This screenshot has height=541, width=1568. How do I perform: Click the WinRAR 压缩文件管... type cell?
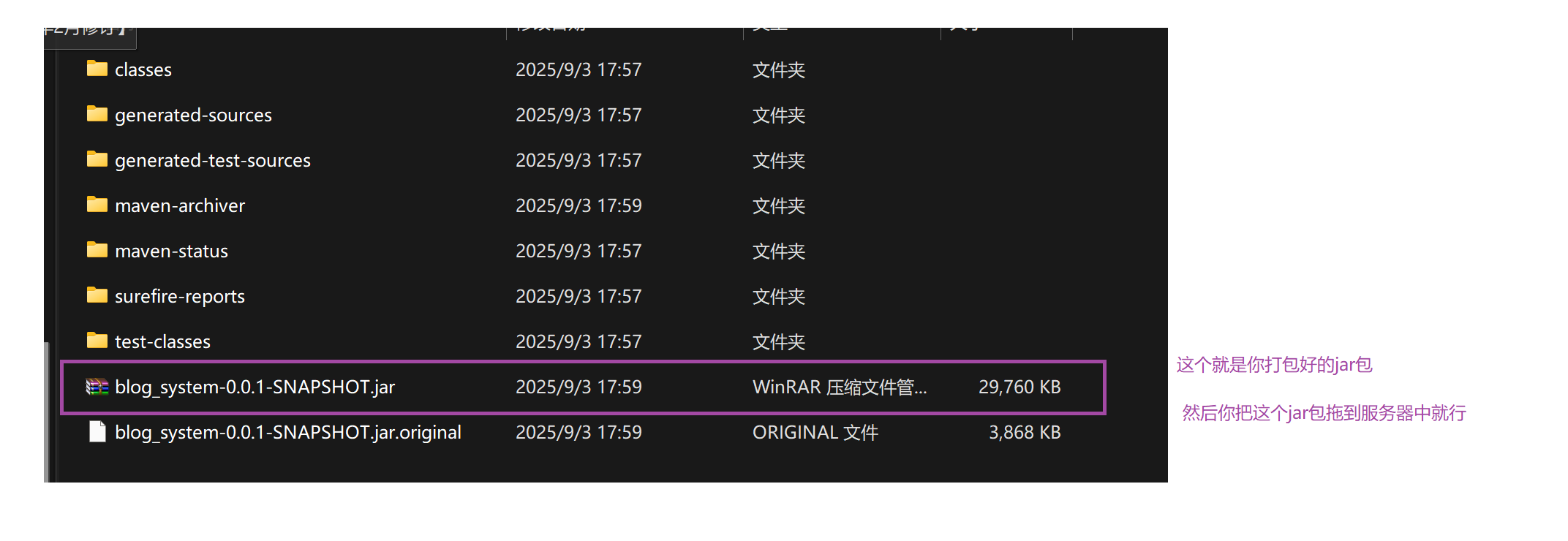(840, 387)
